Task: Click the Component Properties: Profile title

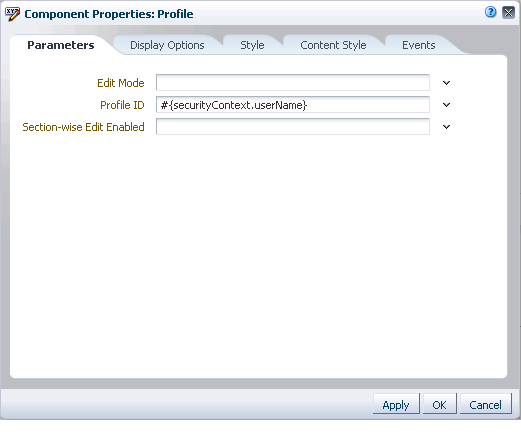Action: (109, 14)
